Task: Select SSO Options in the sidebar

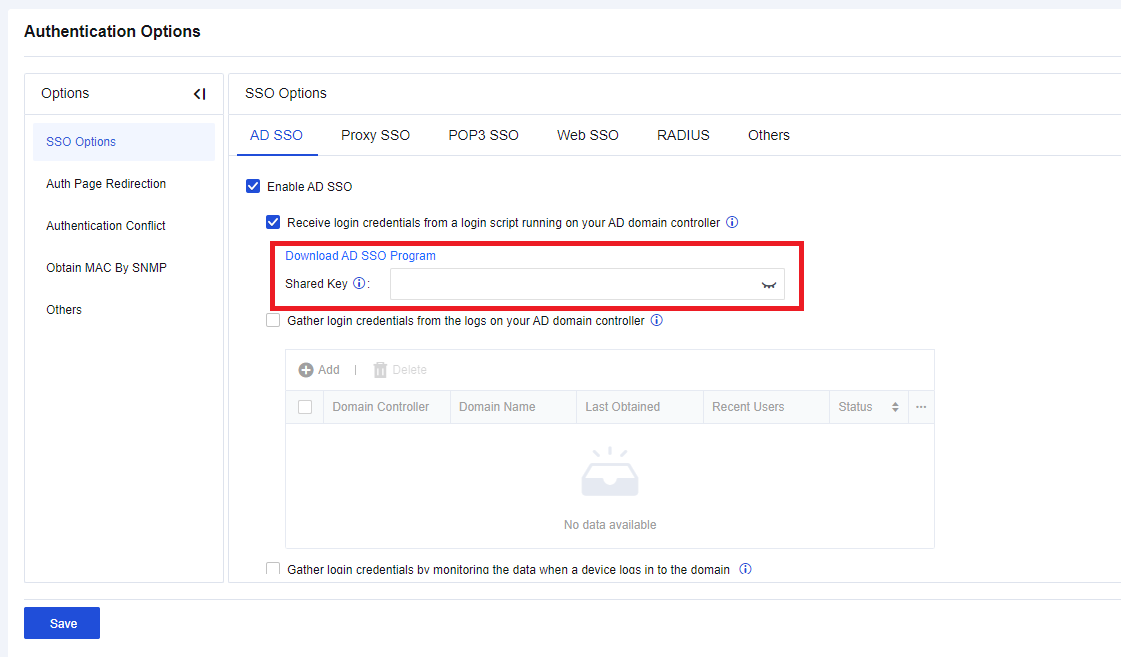Action: pyautogui.click(x=124, y=142)
